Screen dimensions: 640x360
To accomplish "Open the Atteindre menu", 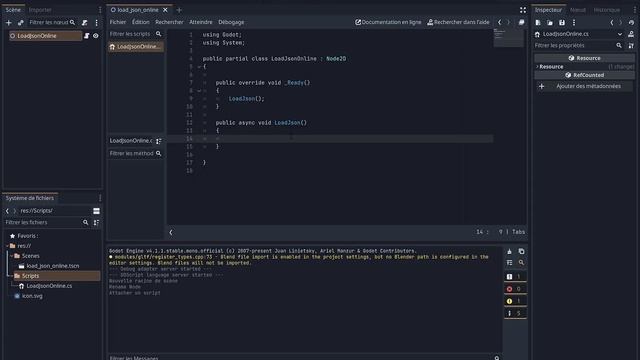I will (200, 22).
